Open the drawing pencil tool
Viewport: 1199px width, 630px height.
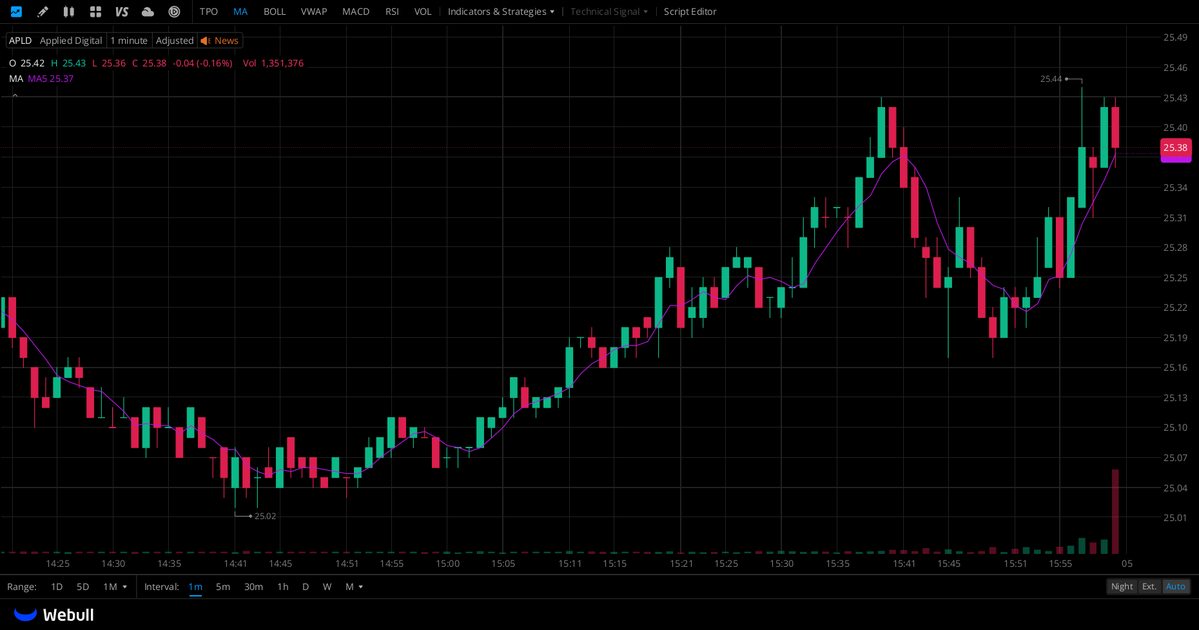[43, 11]
